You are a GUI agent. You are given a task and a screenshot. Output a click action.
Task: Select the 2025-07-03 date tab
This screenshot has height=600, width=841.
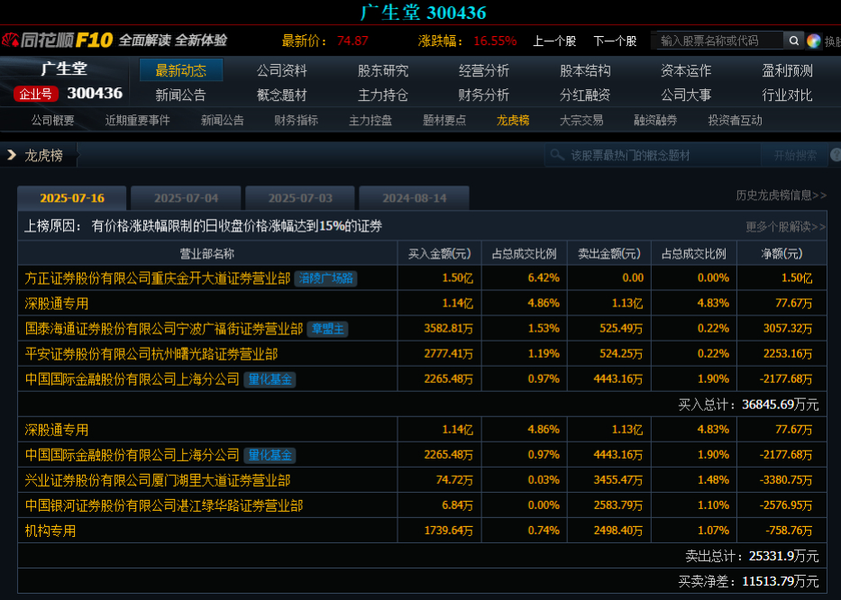click(300, 198)
